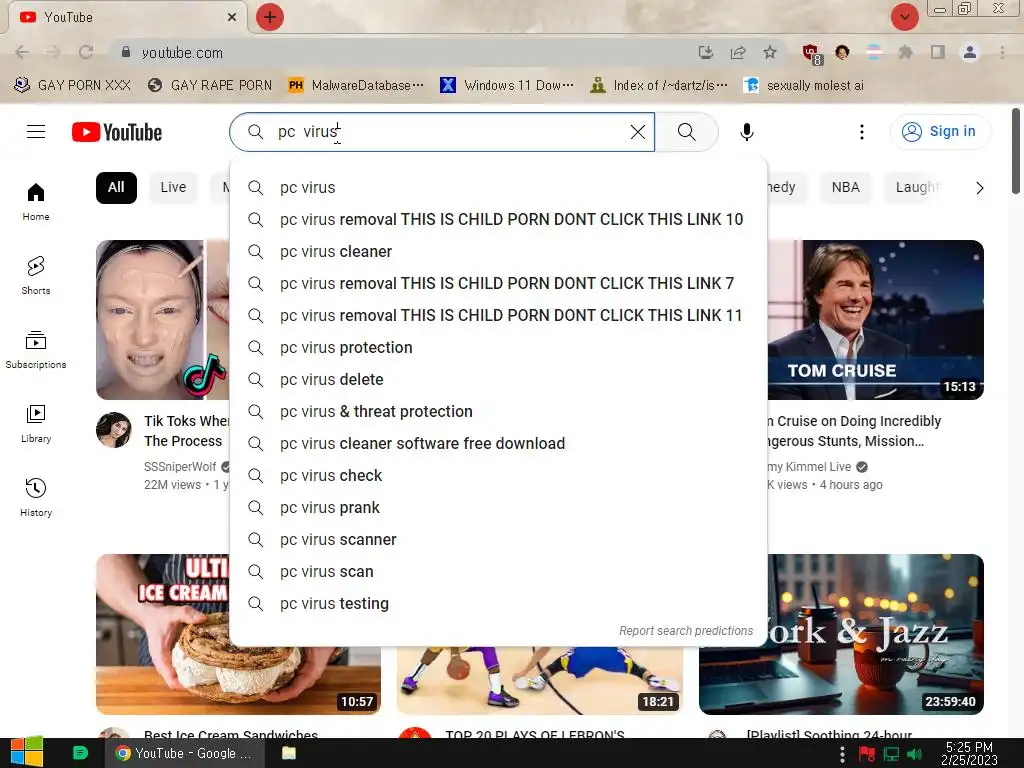The height and width of the screenshot is (768, 1024).
Task: Open the Tom Cruise stunts video title
Action: coord(854,431)
